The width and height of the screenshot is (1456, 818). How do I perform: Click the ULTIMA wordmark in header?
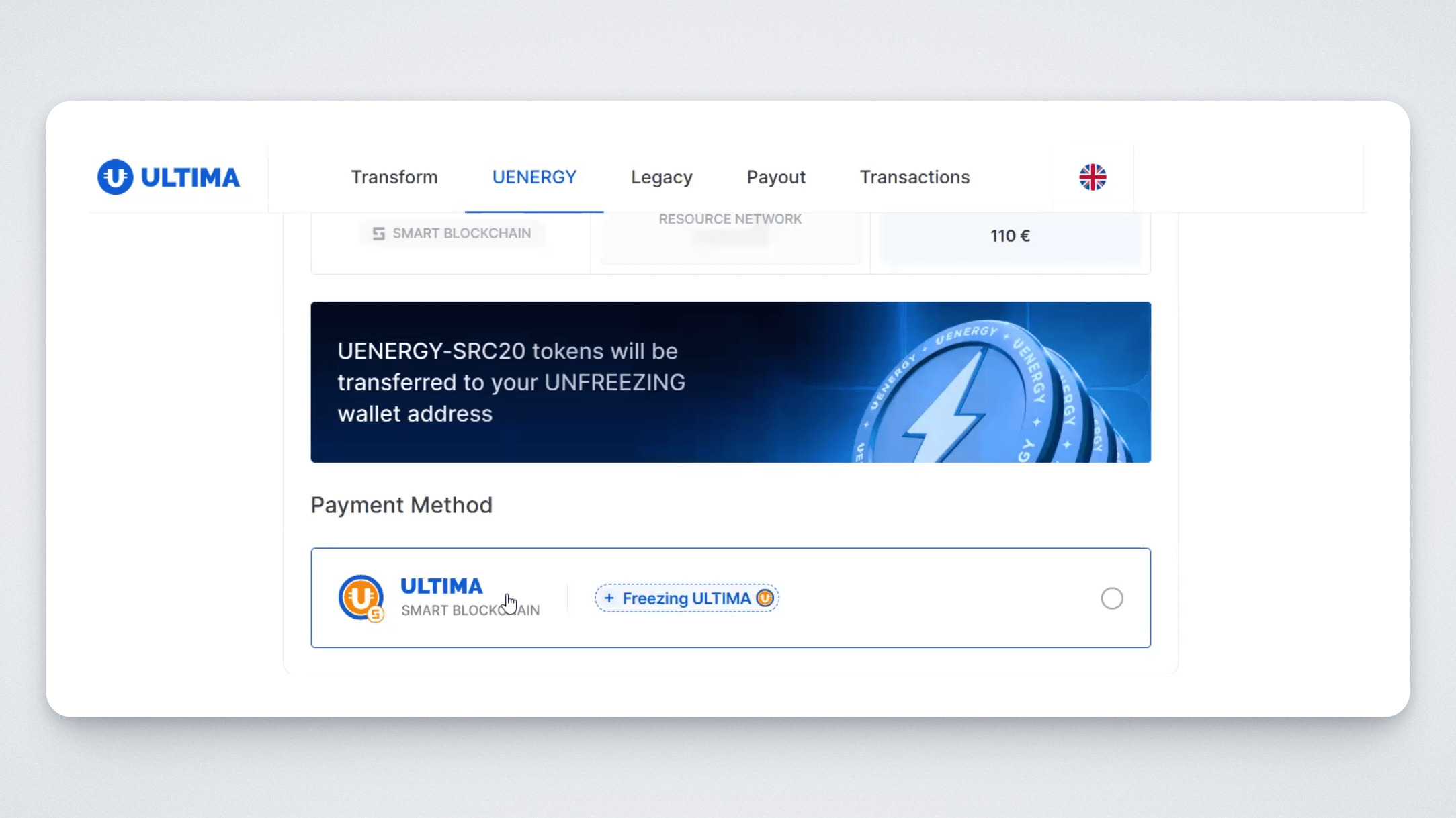pyautogui.click(x=190, y=177)
